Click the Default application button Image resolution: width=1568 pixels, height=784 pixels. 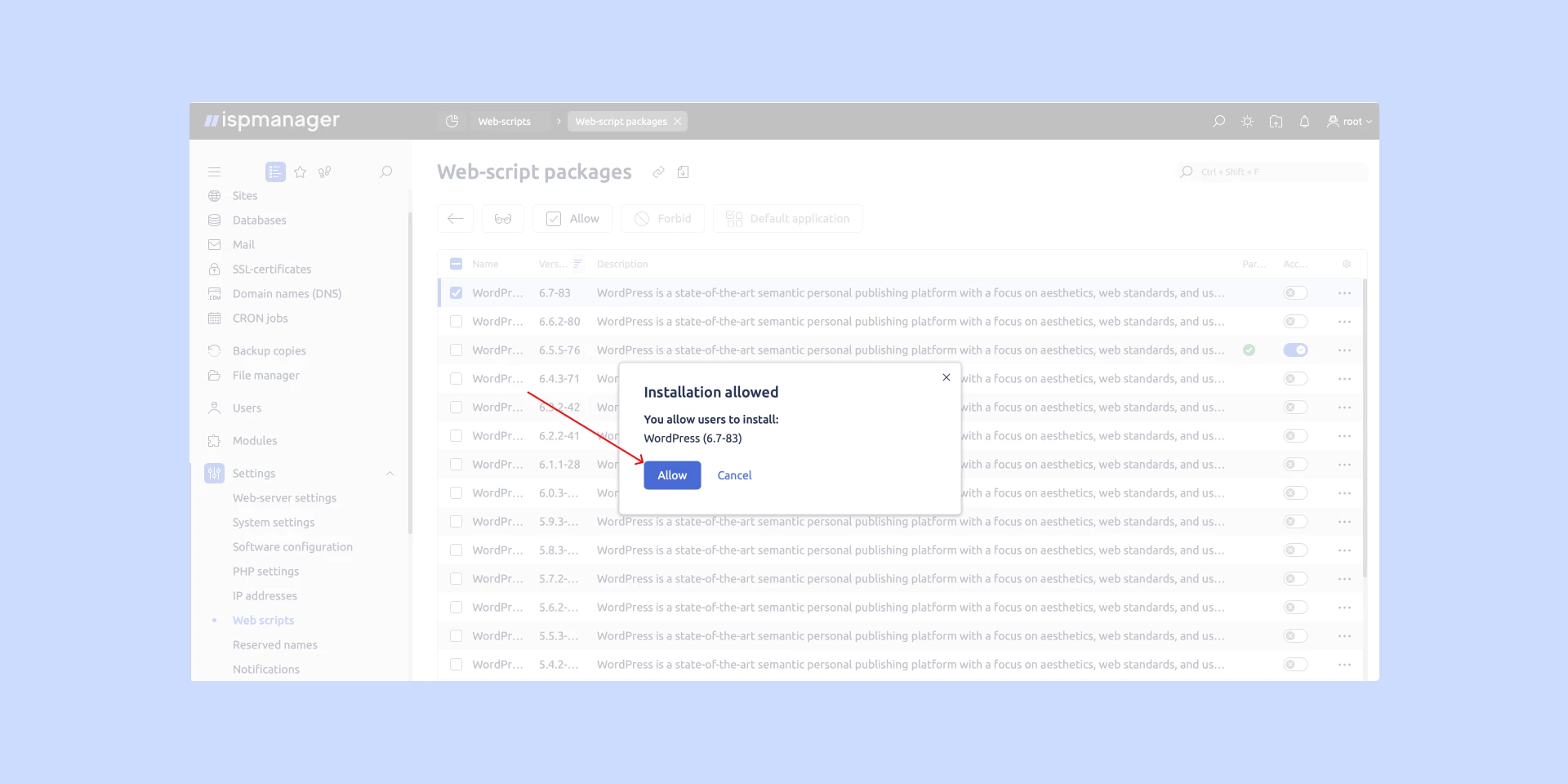(x=787, y=219)
